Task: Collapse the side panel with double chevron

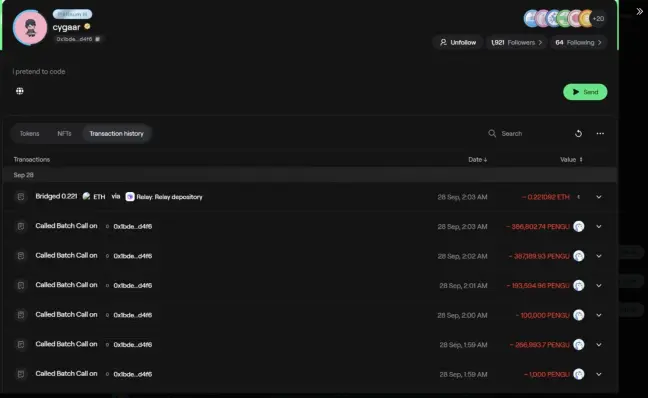Action: pos(639,12)
